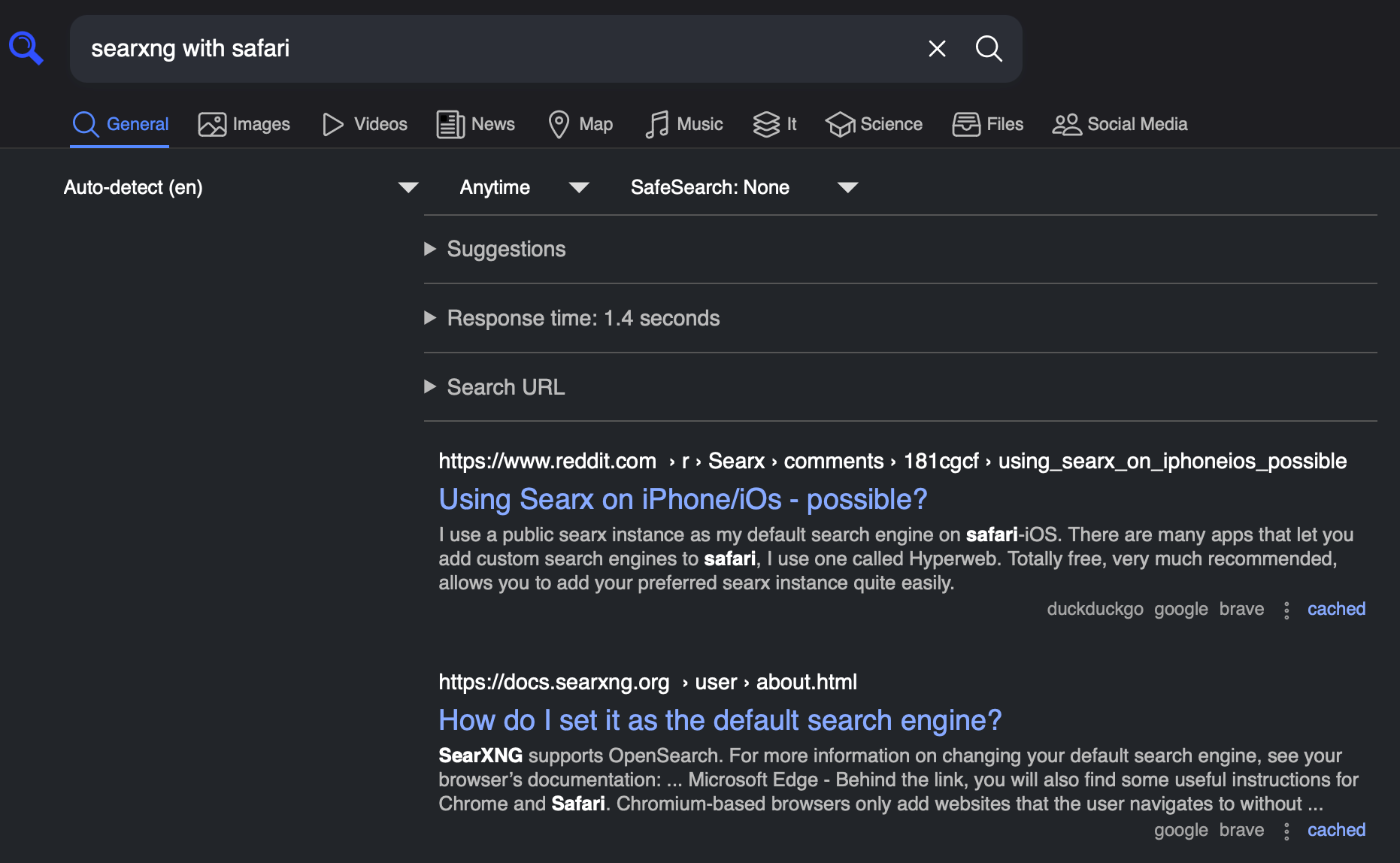Open the Map category label
The width and height of the screenshot is (1400, 863).
coord(595,124)
